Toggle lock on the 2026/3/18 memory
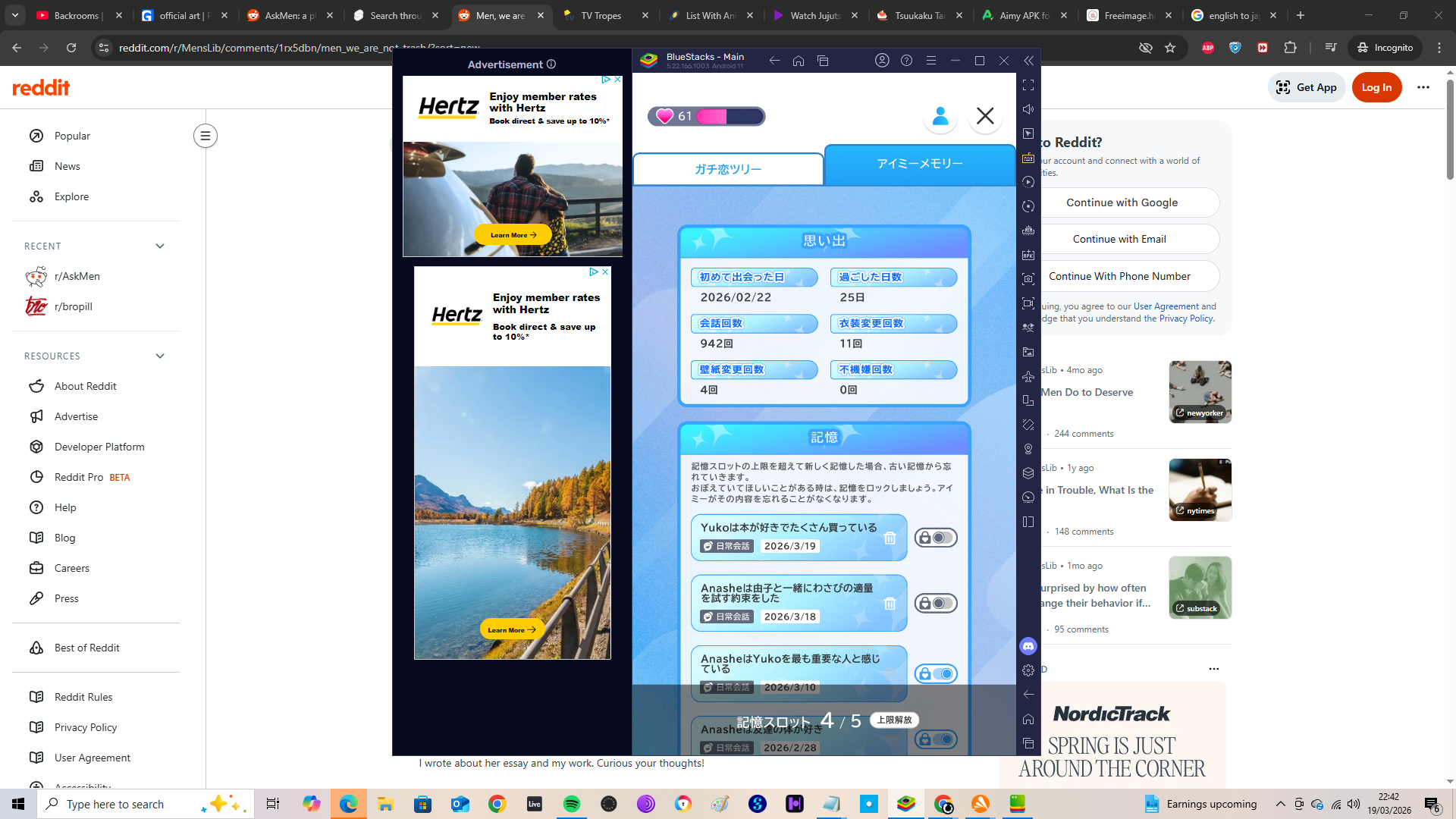This screenshot has width=1456, height=819. pos(936,604)
